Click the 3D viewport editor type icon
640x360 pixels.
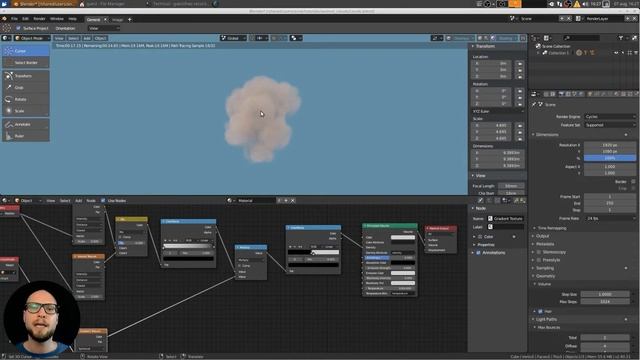[5, 38]
